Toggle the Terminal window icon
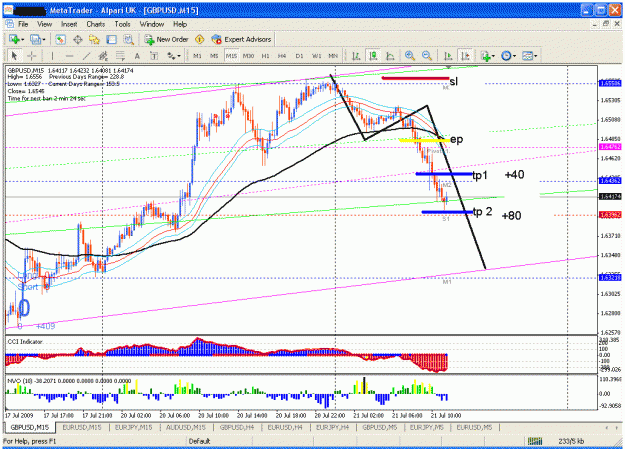This screenshot has height=449, width=625. [112, 39]
